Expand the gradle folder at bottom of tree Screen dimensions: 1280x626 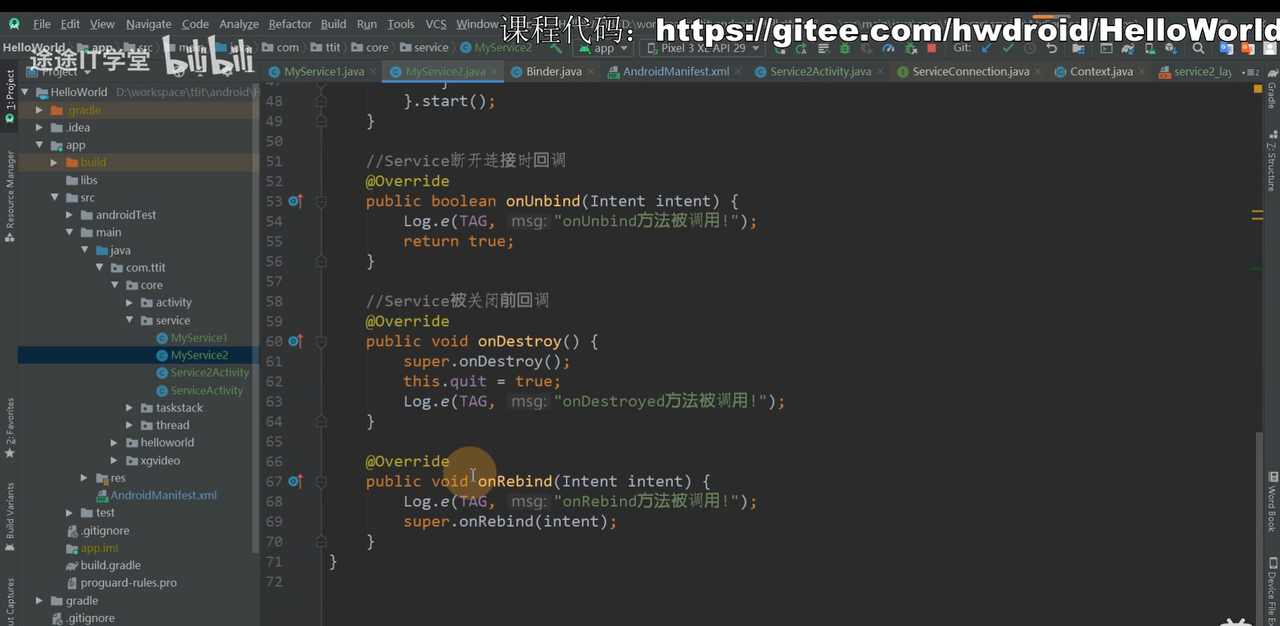(39, 600)
